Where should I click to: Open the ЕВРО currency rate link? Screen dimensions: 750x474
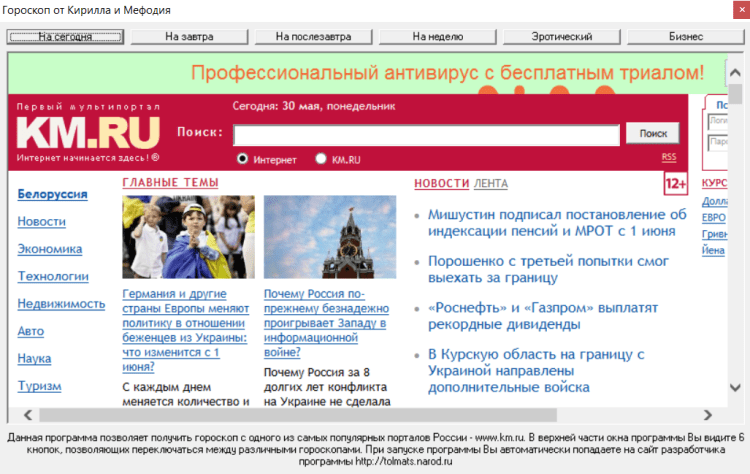(714, 218)
